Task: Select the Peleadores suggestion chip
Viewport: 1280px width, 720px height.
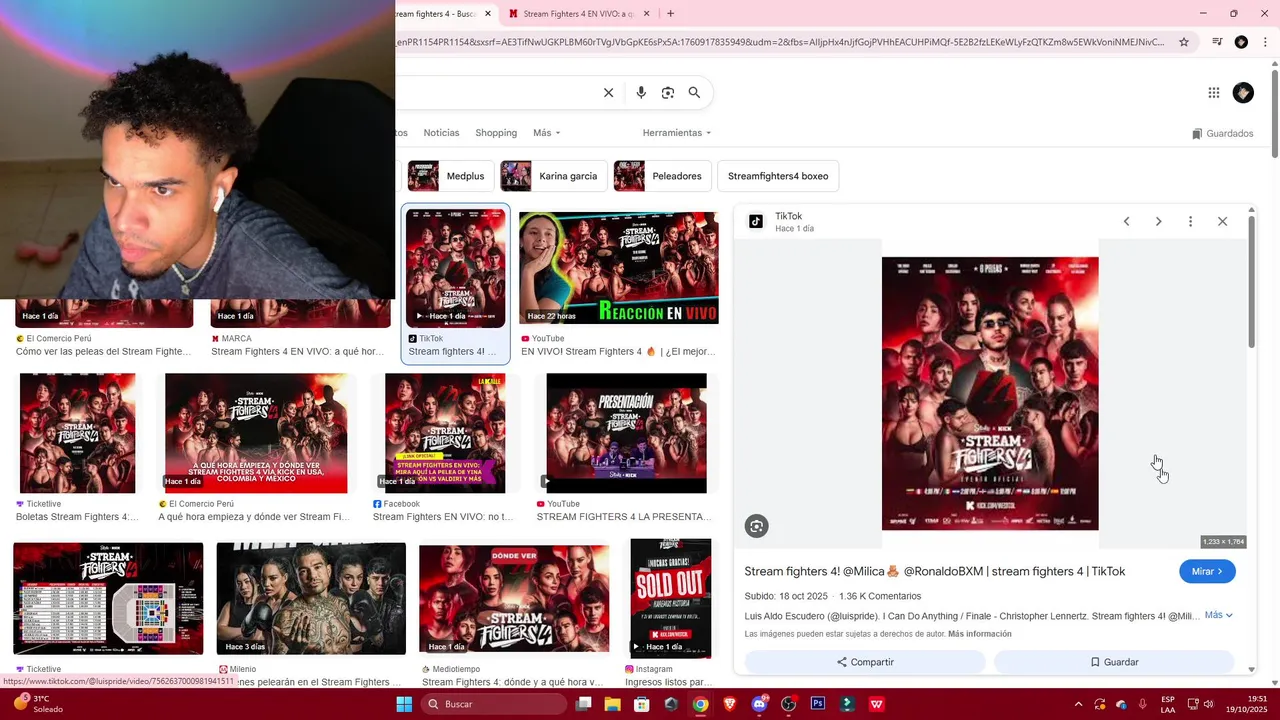Action: tap(662, 176)
